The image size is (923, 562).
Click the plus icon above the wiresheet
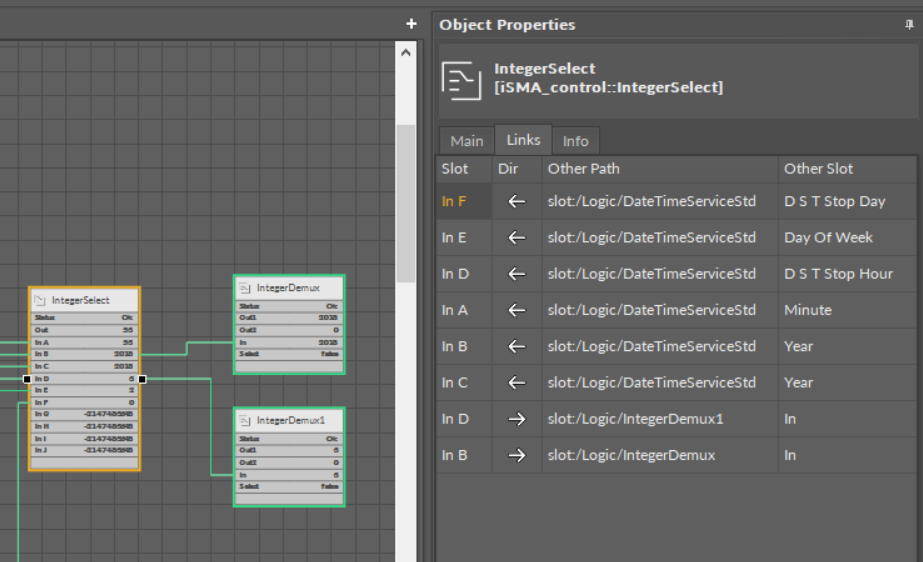point(411,24)
